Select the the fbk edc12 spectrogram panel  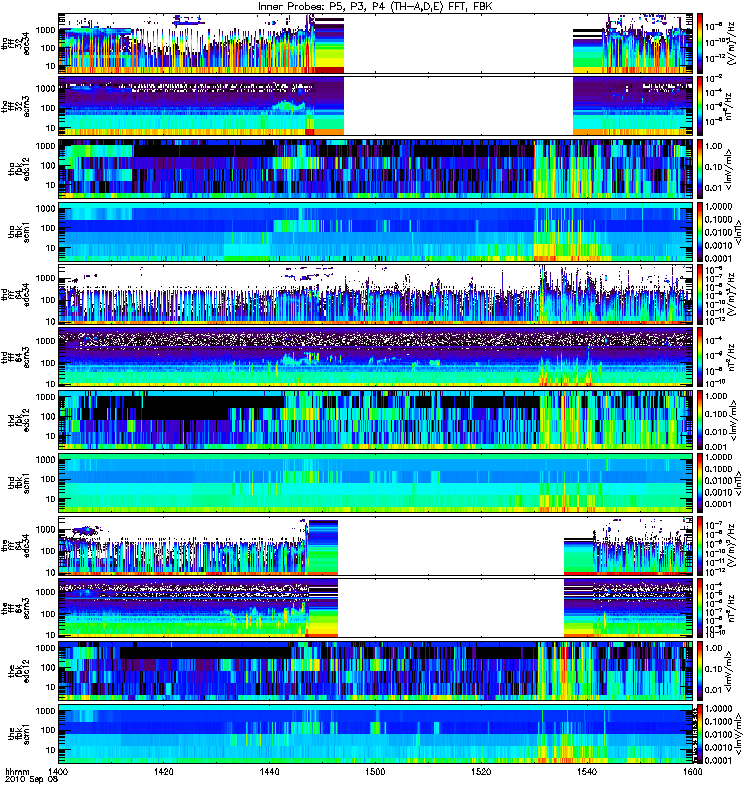pos(376,671)
